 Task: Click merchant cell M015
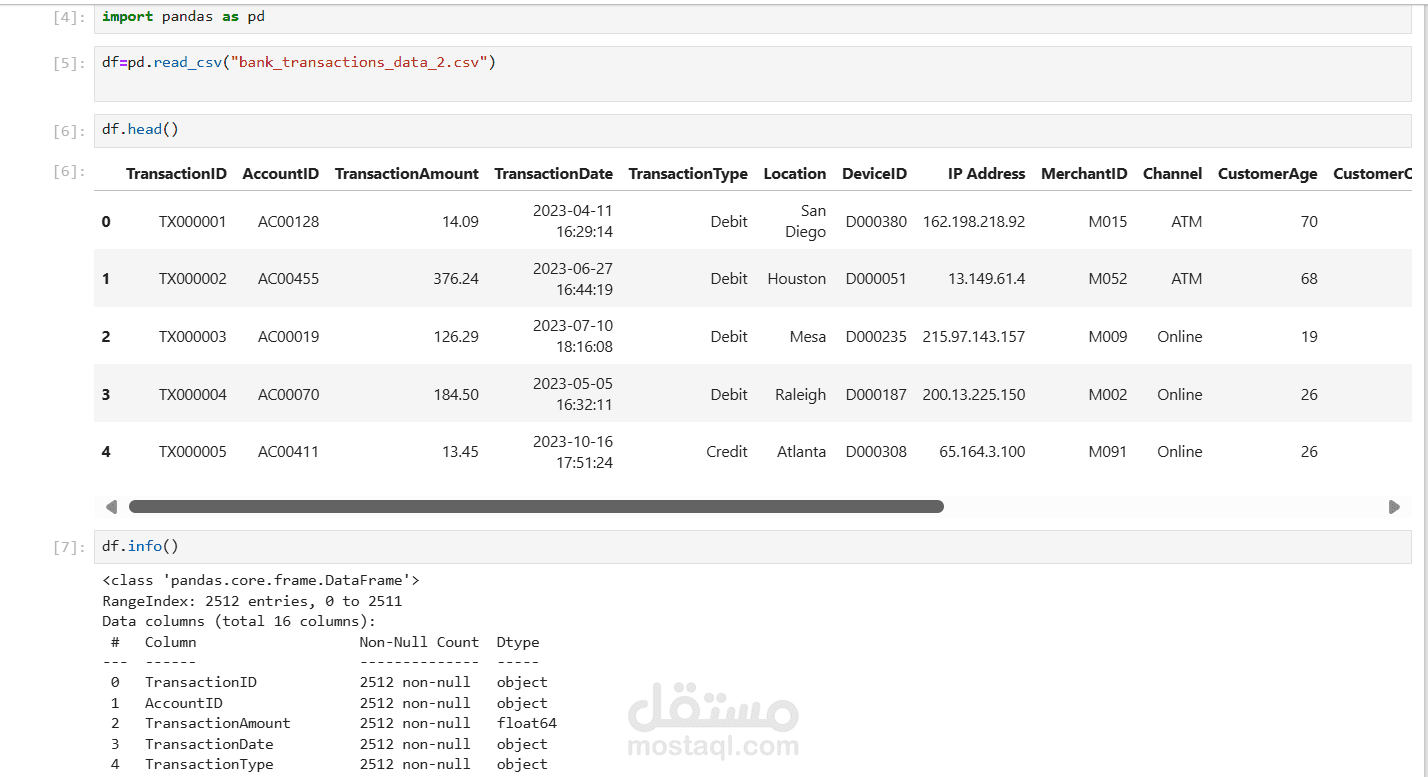(x=1108, y=222)
